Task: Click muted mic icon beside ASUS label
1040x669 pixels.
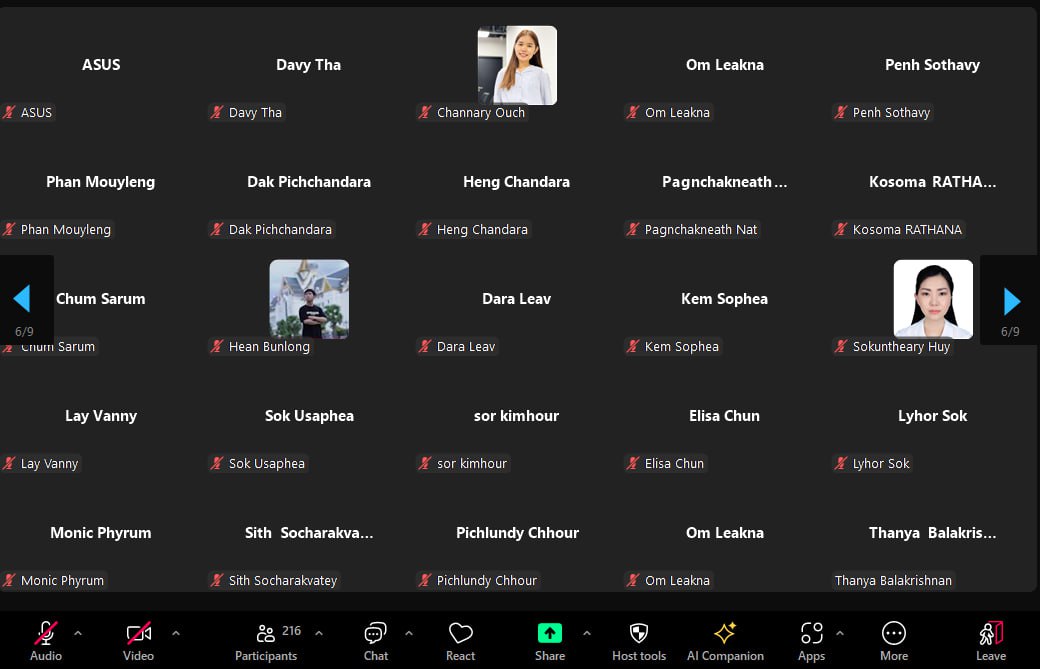Action: pyautogui.click(x=9, y=112)
